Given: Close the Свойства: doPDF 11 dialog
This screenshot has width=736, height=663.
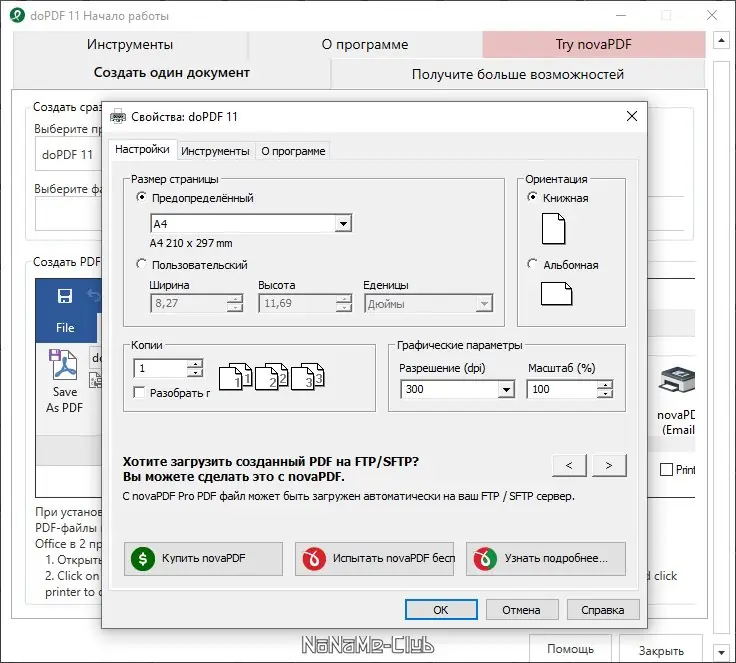Looking at the screenshot, I should 632,116.
